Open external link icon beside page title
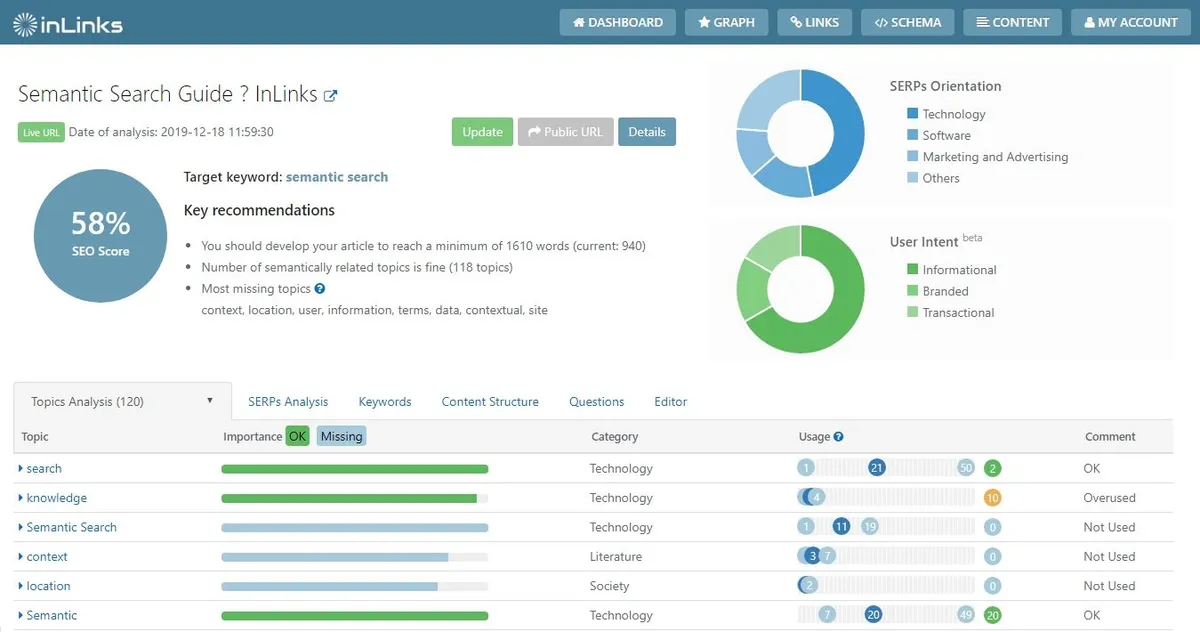The width and height of the screenshot is (1200, 632). tap(330, 96)
